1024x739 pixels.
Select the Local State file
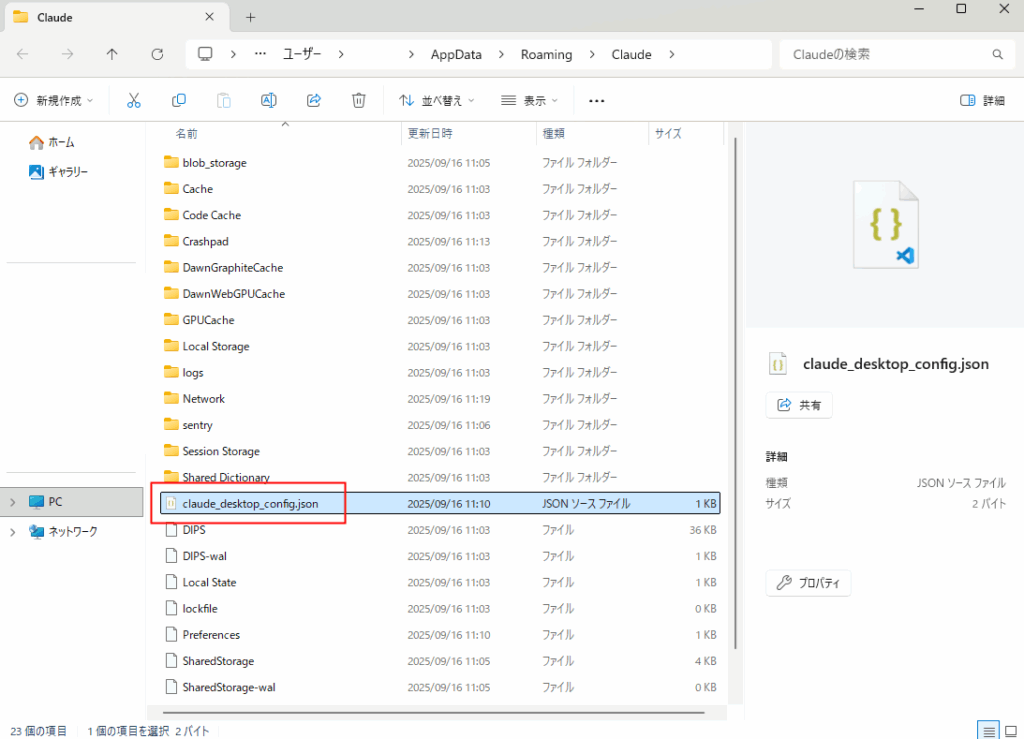click(x=440, y=582)
